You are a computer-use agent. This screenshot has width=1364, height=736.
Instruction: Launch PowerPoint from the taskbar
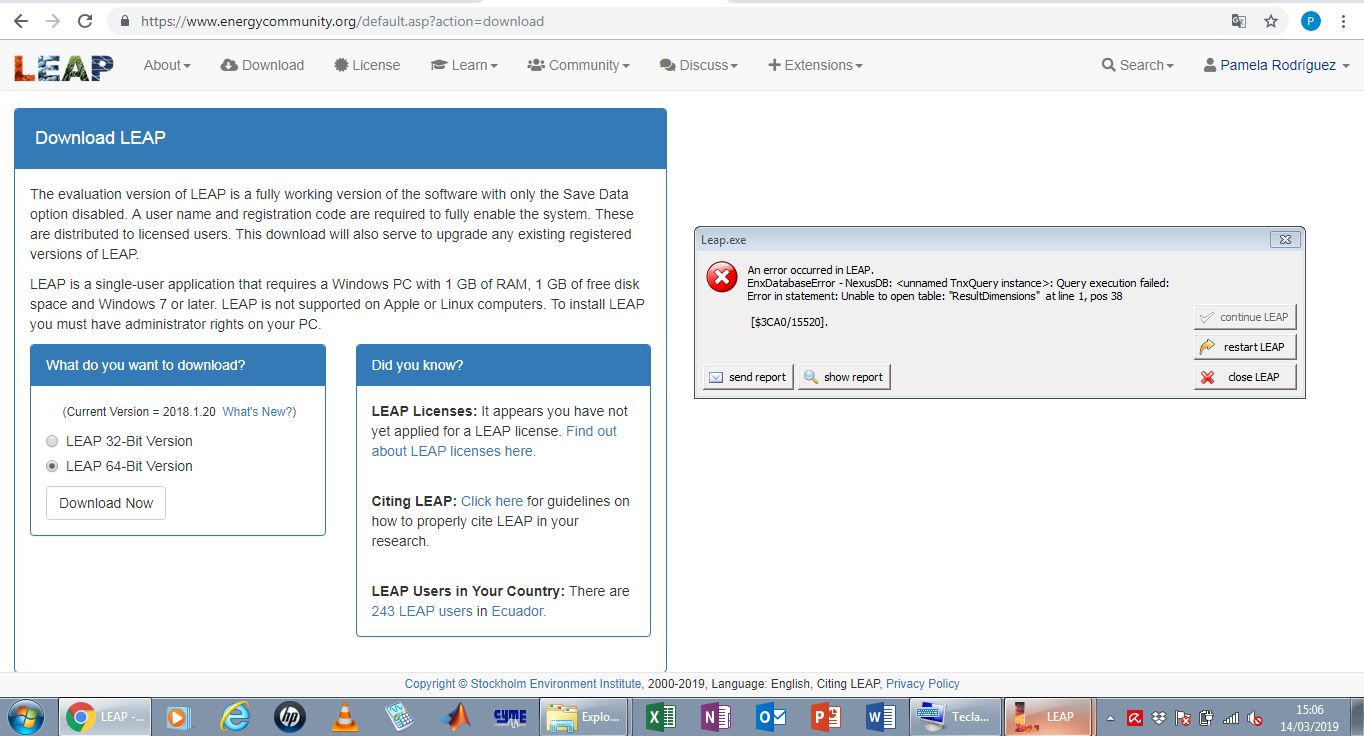pyautogui.click(x=826, y=716)
